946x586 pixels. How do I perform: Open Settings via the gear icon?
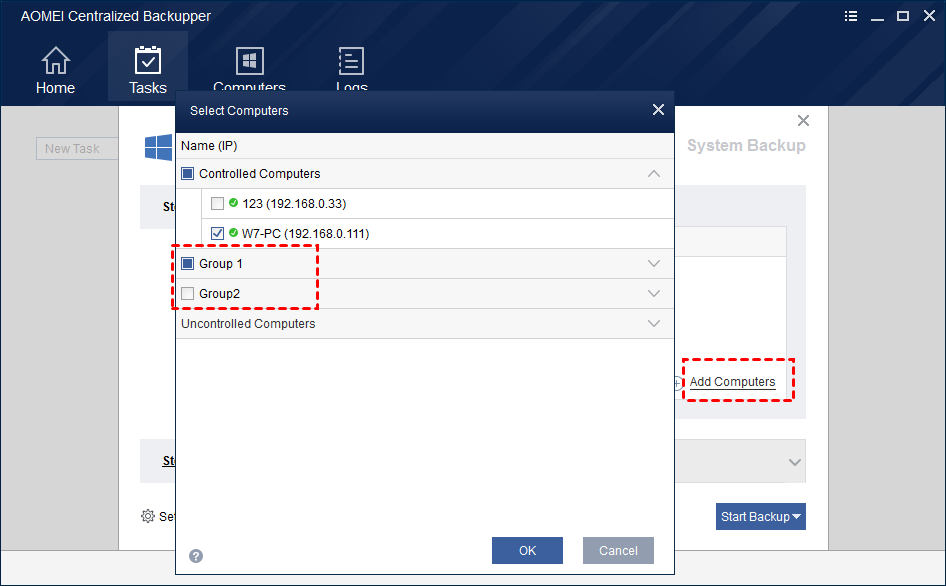[x=148, y=516]
